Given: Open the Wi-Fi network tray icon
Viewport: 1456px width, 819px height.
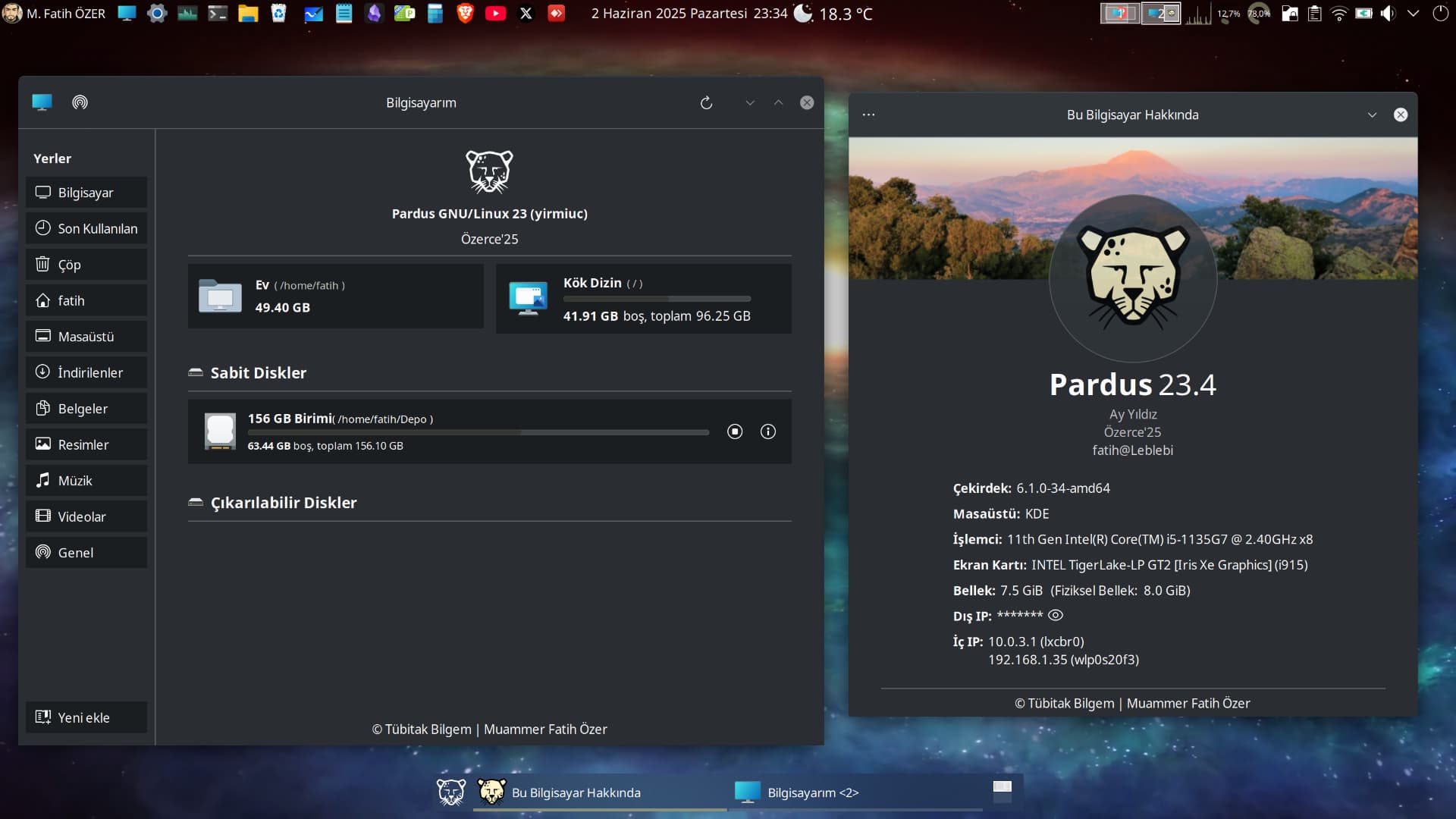Looking at the screenshot, I should tap(1339, 14).
